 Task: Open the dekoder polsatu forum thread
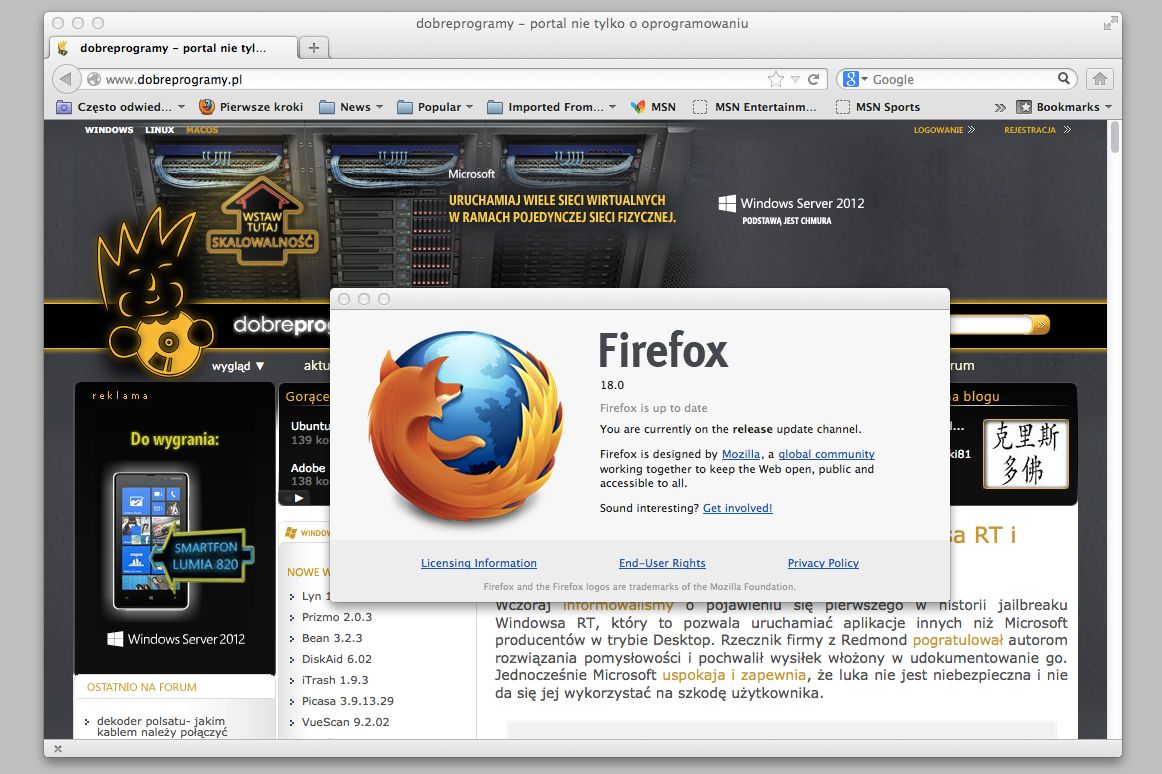tap(162, 727)
